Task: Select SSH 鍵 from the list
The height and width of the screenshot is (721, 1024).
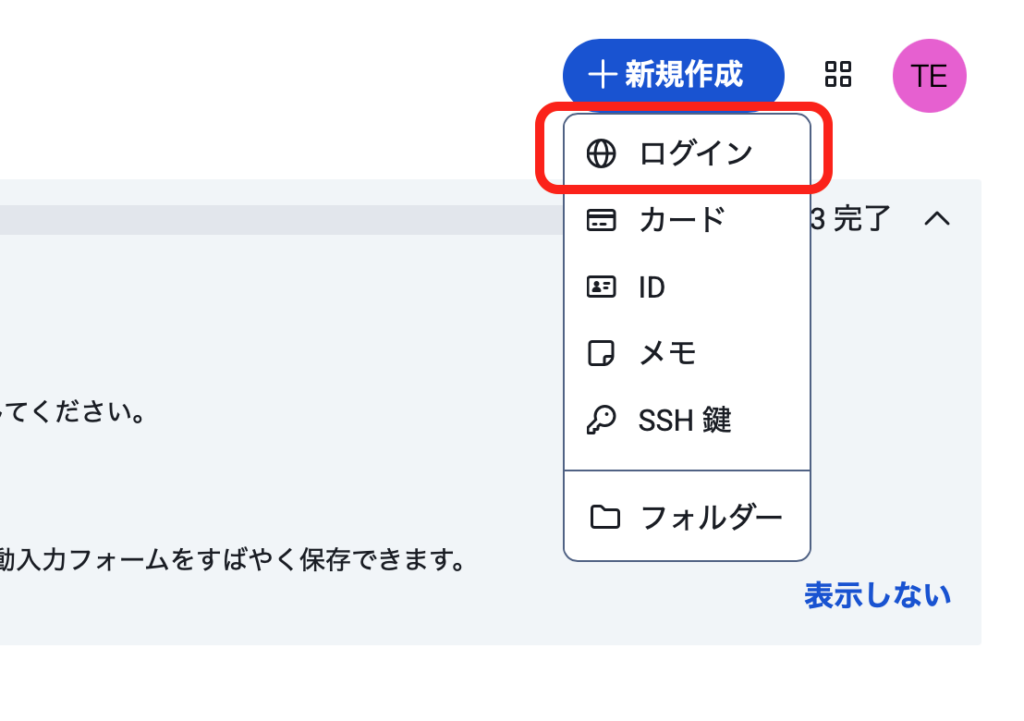Action: tap(687, 420)
